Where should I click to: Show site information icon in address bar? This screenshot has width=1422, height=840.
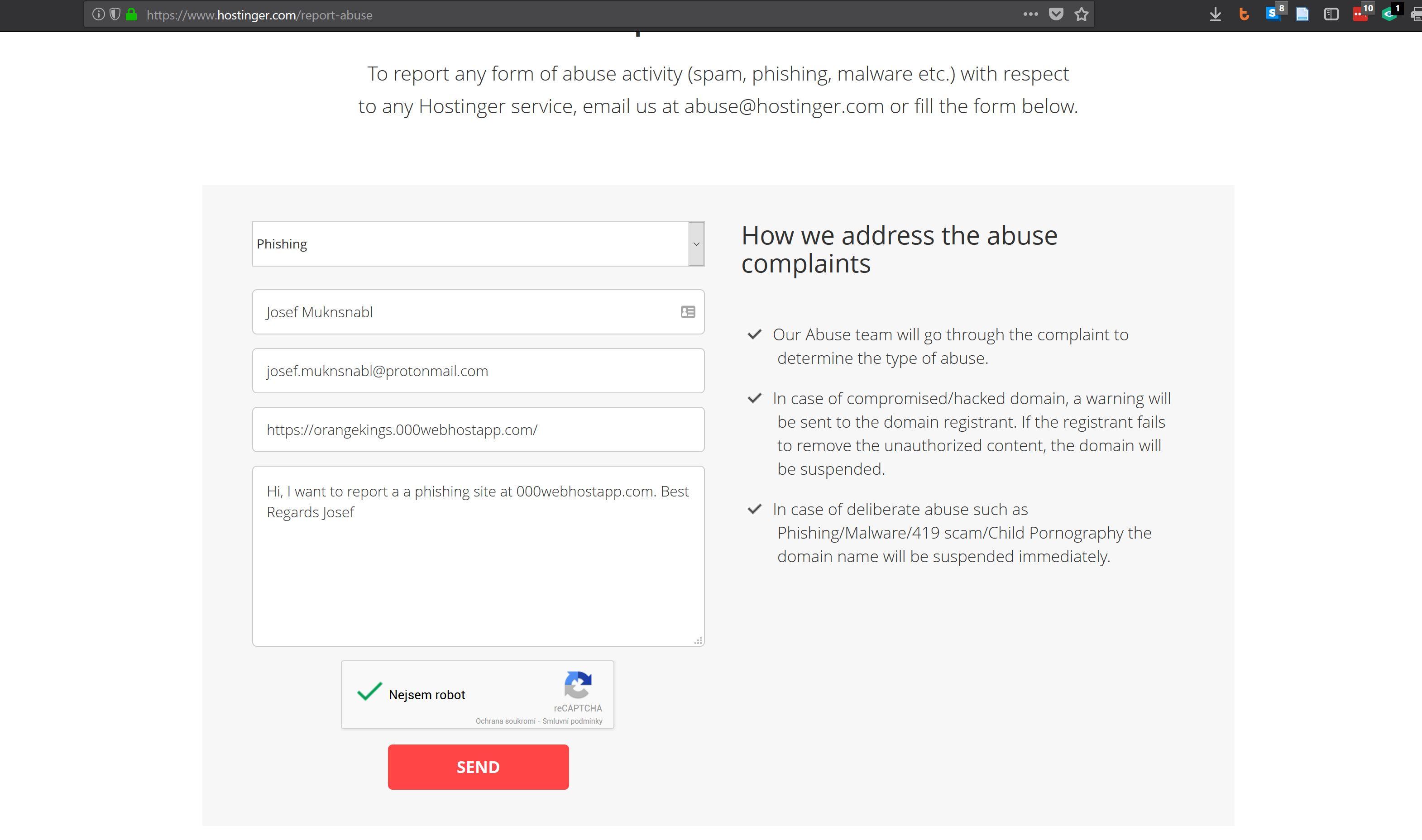(99, 14)
